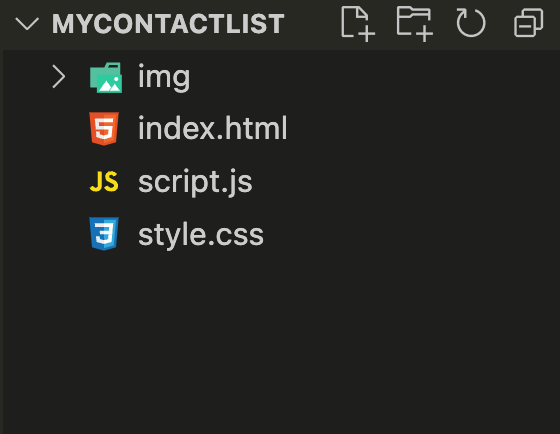
Task: Refresh the Explorer file list
Action: (x=471, y=24)
